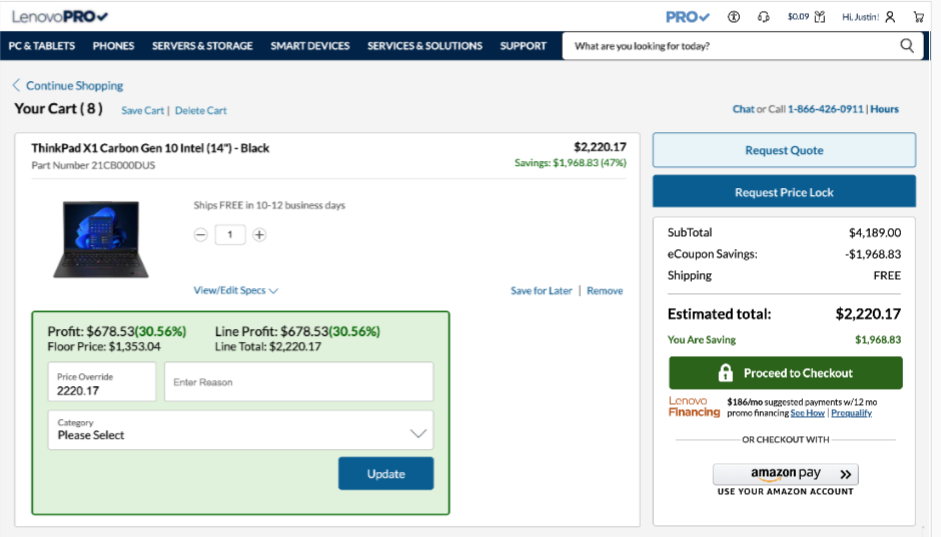Viewport: 941px width, 537px height.
Task: Click the Lenovo Financing logo
Action: tap(694, 406)
